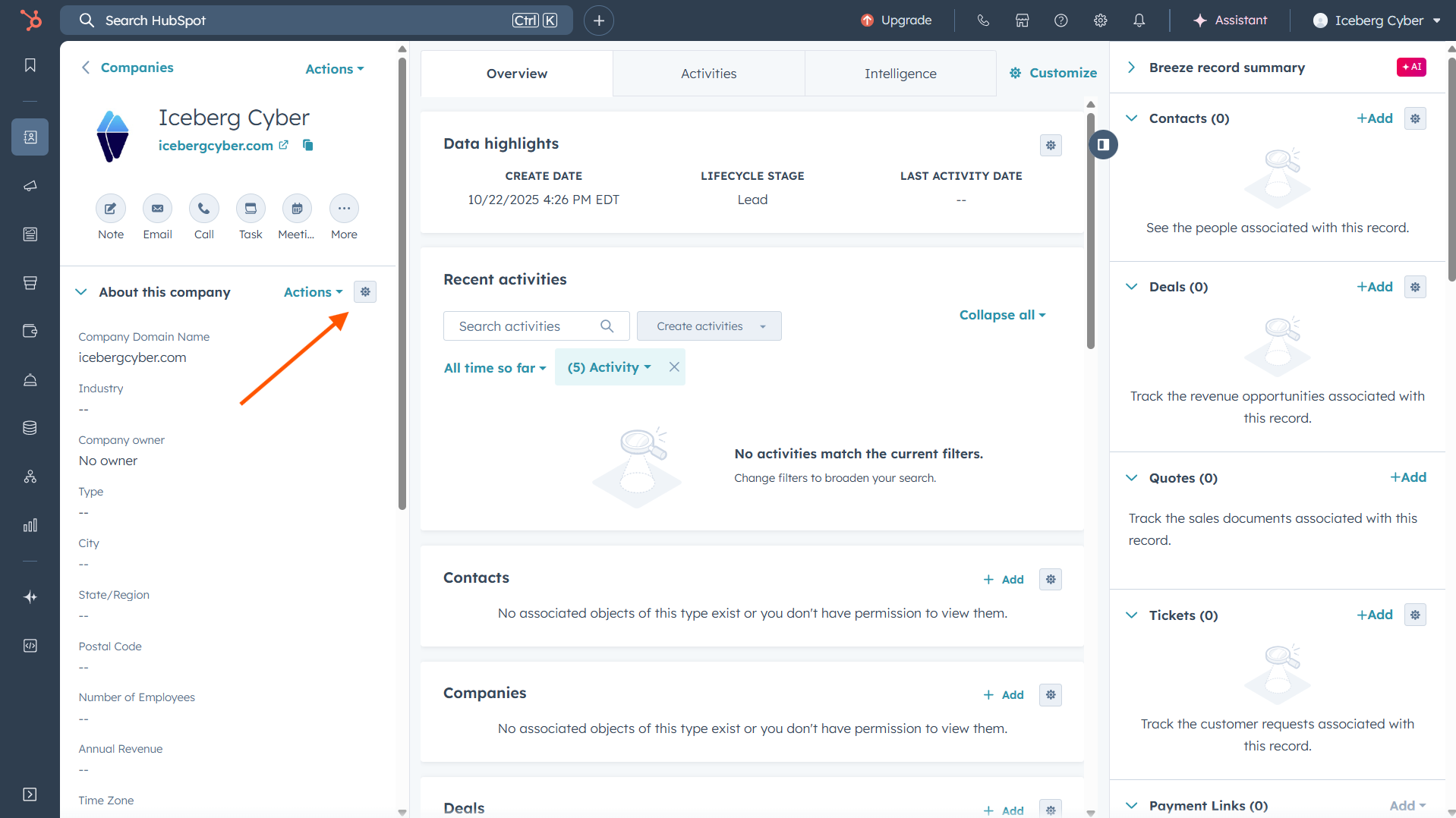Switch to the Intelligence tab
The width and height of the screenshot is (1456, 818).
coord(900,74)
